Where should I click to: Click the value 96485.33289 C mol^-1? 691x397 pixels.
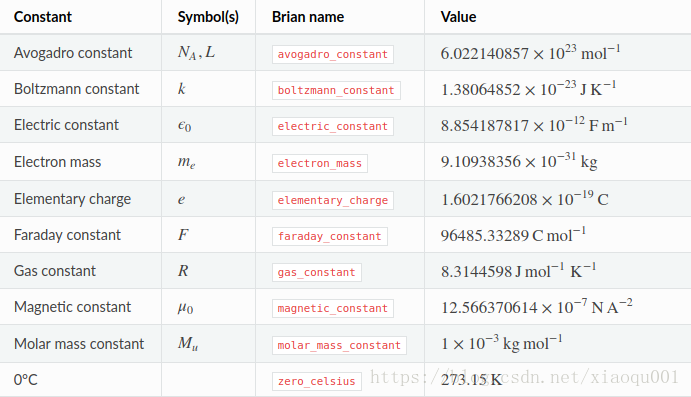(x=513, y=235)
